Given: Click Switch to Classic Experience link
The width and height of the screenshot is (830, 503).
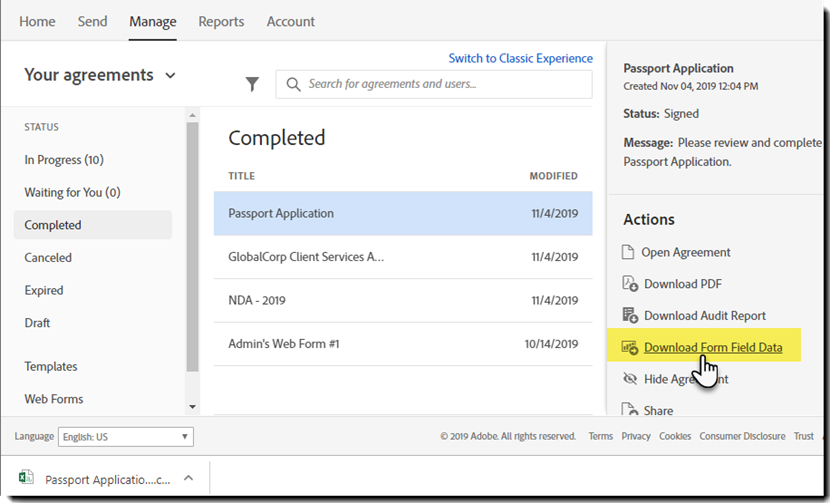Looking at the screenshot, I should tap(520, 58).
